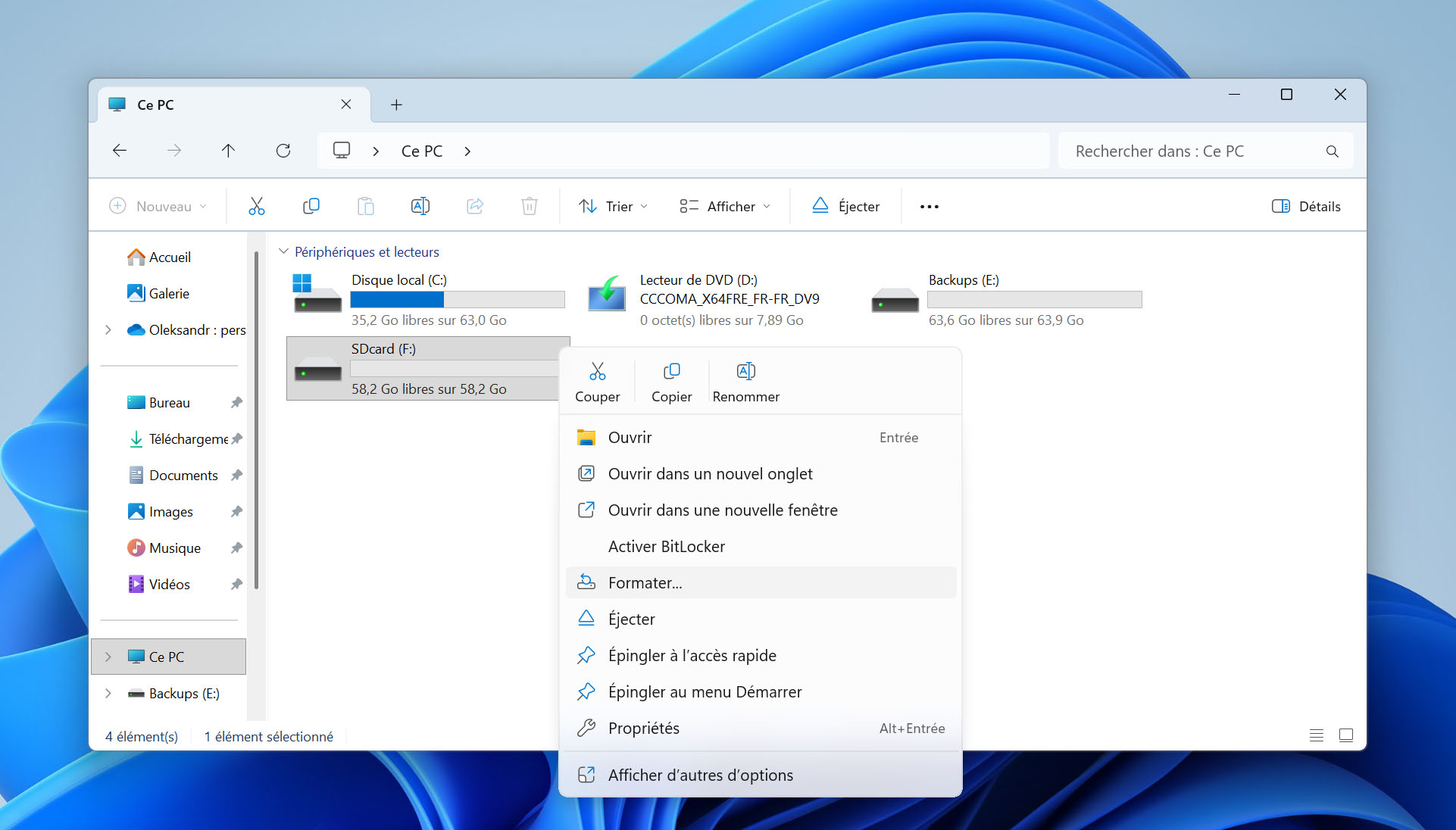Click the chevron after Ce PC in address bar
Image resolution: width=1456 pixels, height=830 pixels.
(467, 151)
